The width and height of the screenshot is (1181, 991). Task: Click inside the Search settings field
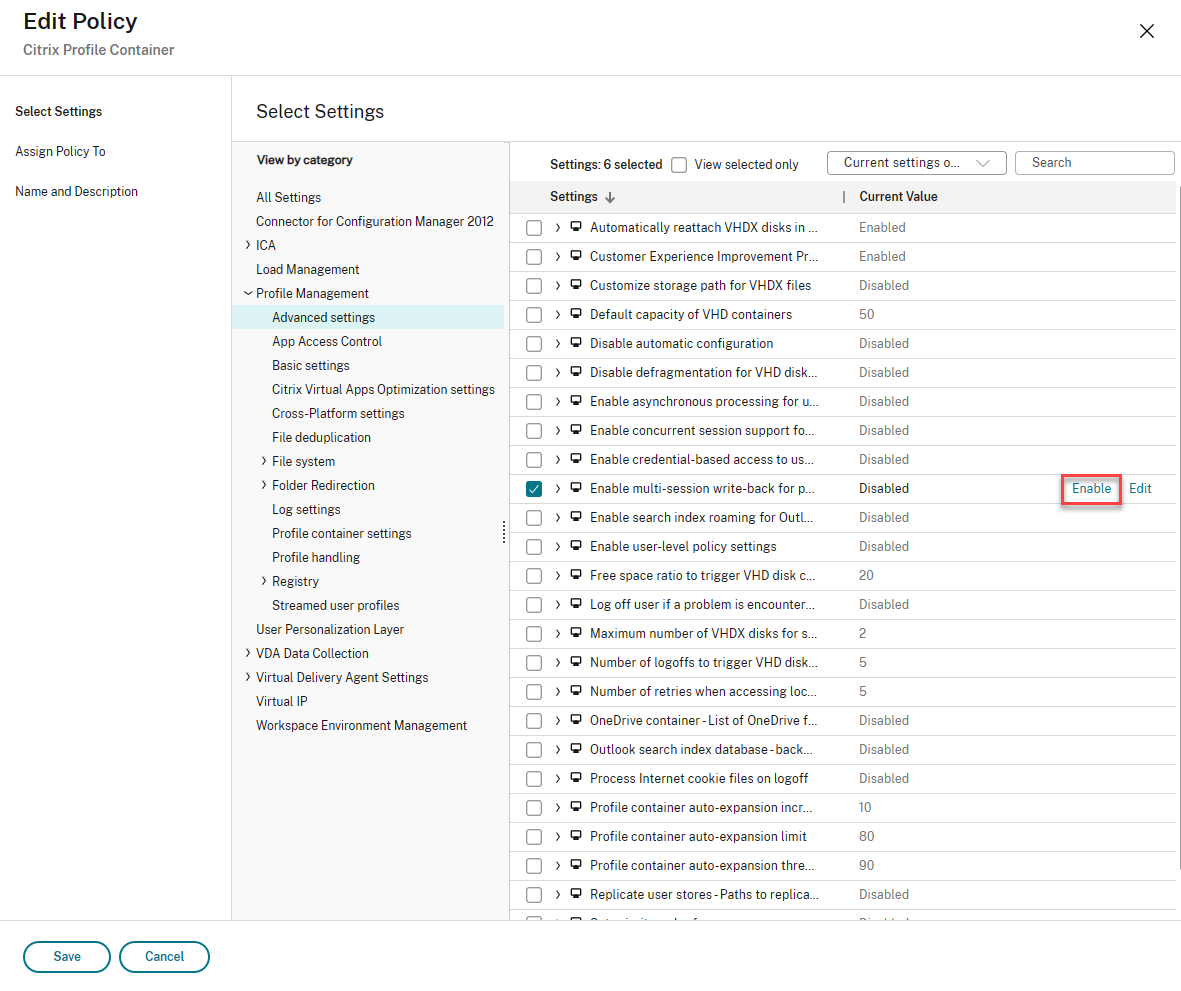tap(1094, 163)
